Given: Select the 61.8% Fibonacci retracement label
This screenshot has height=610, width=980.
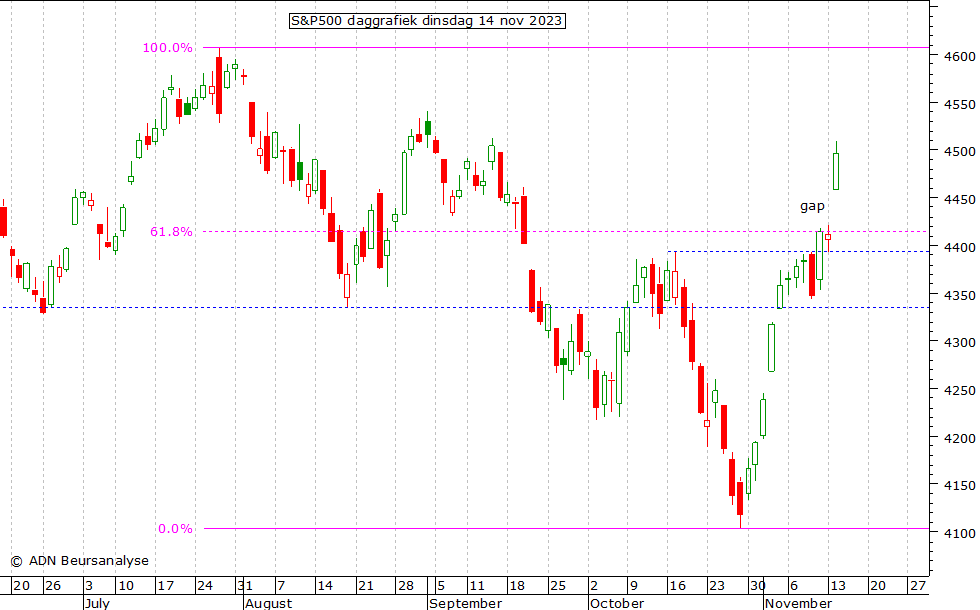Looking at the screenshot, I should pos(171,231).
